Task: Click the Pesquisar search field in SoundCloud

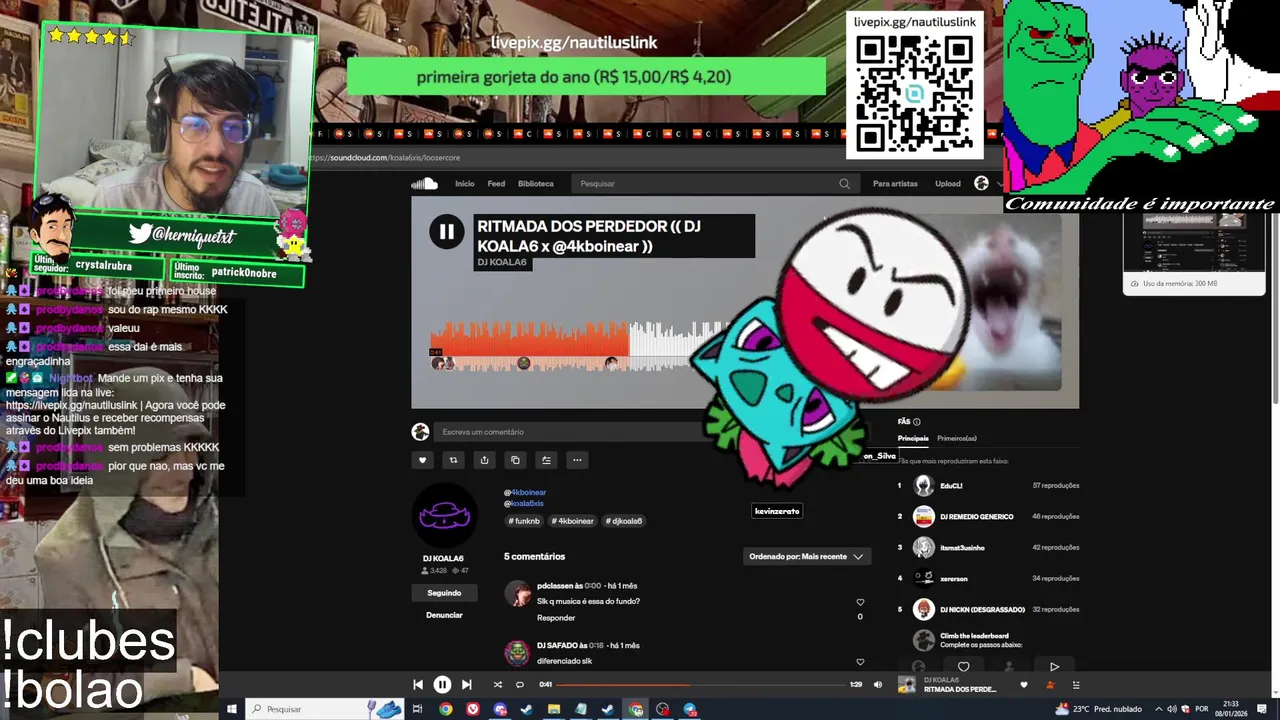Action: point(715,184)
